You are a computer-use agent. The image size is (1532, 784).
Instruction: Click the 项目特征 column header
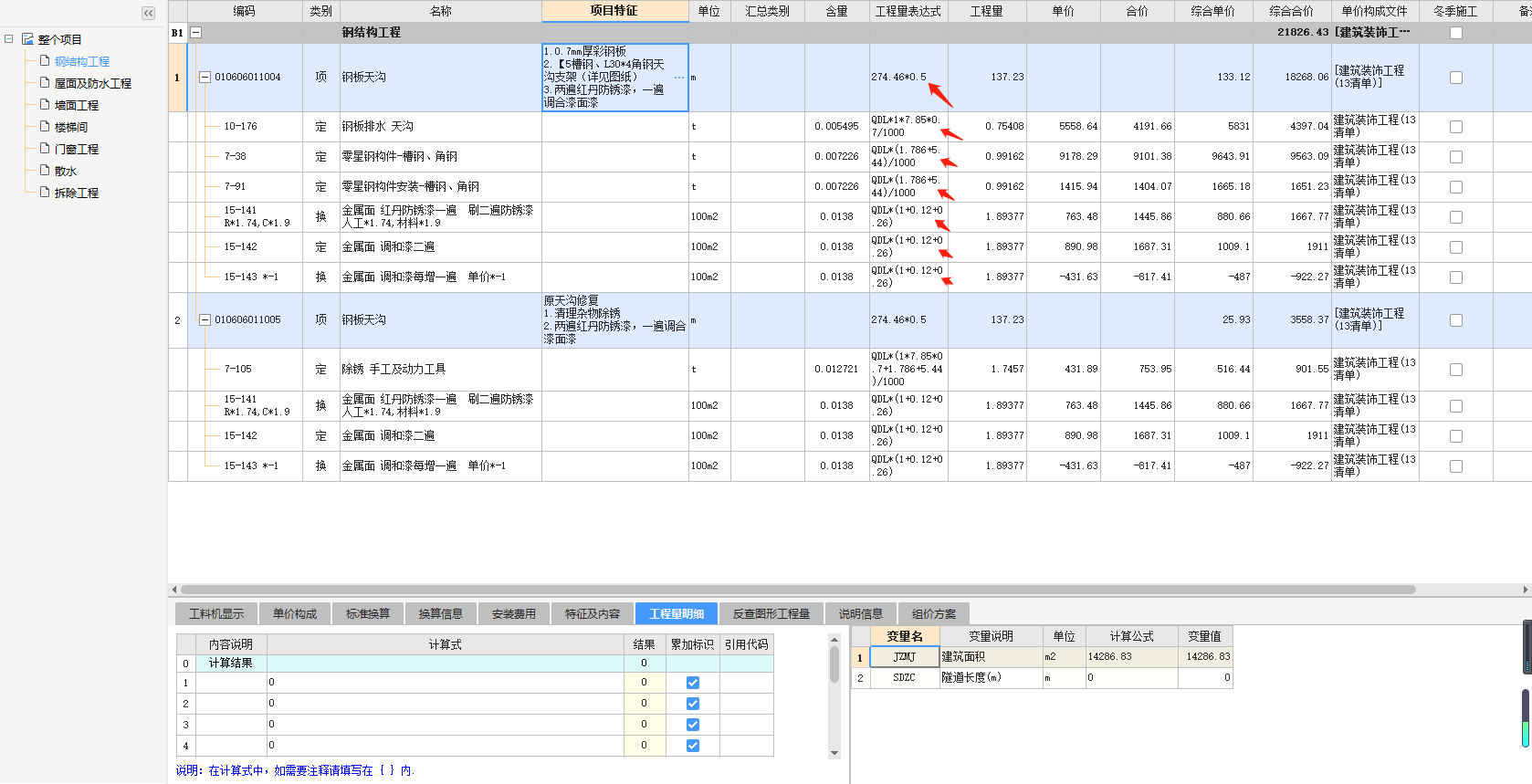(614, 11)
